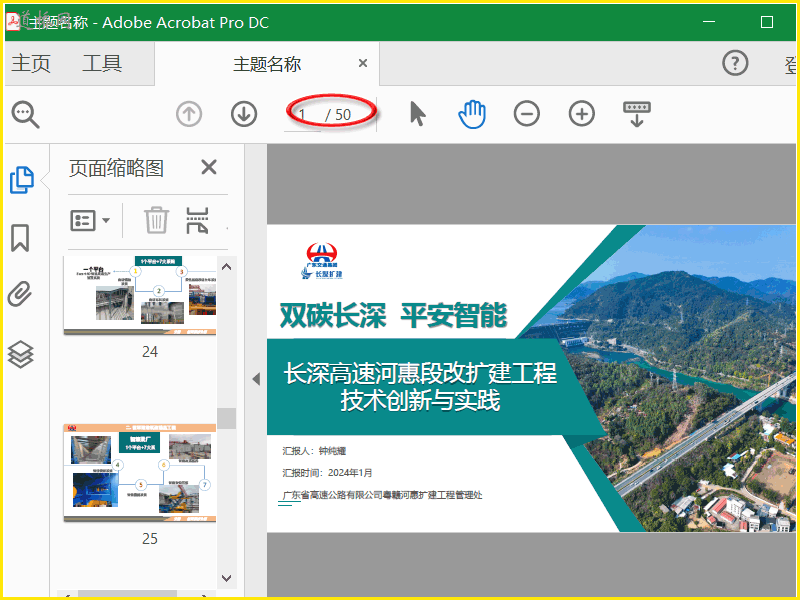Close the 页面缩略图 panel
This screenshot has height=600, width=800.
209,167
